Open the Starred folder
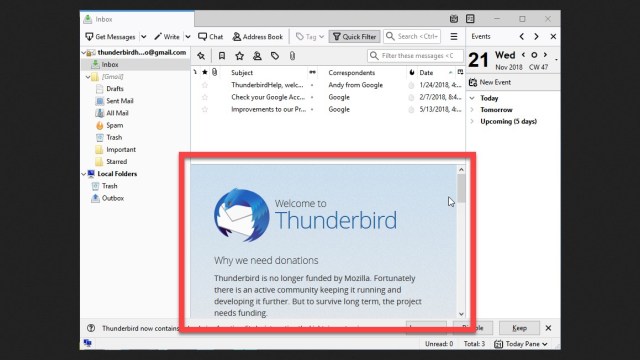Screen dimensions: 640x360 (x=116, y=162)
